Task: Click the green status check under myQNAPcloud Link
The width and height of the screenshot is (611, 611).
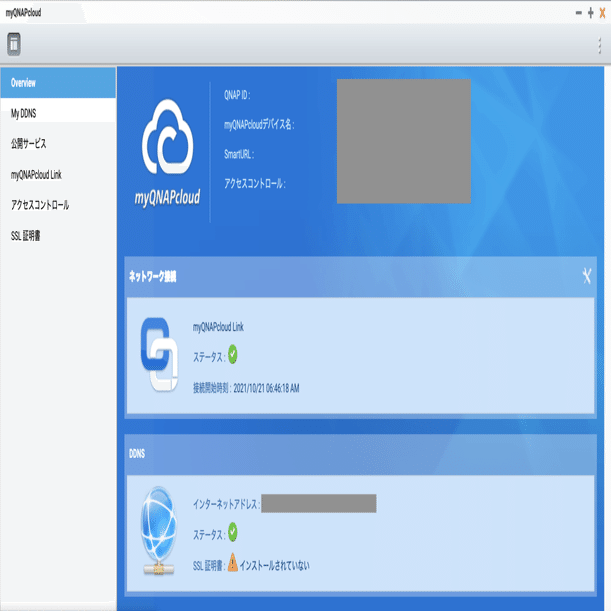Action: pos(233,354)
